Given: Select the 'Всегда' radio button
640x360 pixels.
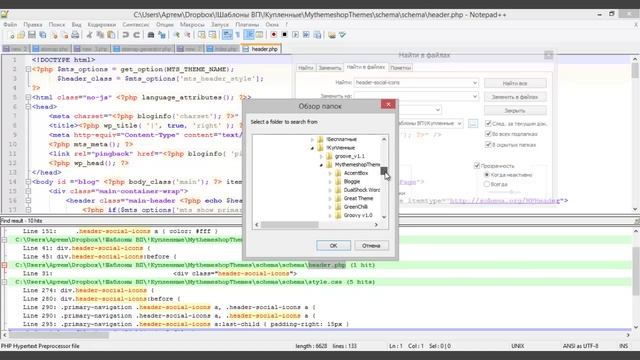Looking at the screenshot, I should coord(487,184).
